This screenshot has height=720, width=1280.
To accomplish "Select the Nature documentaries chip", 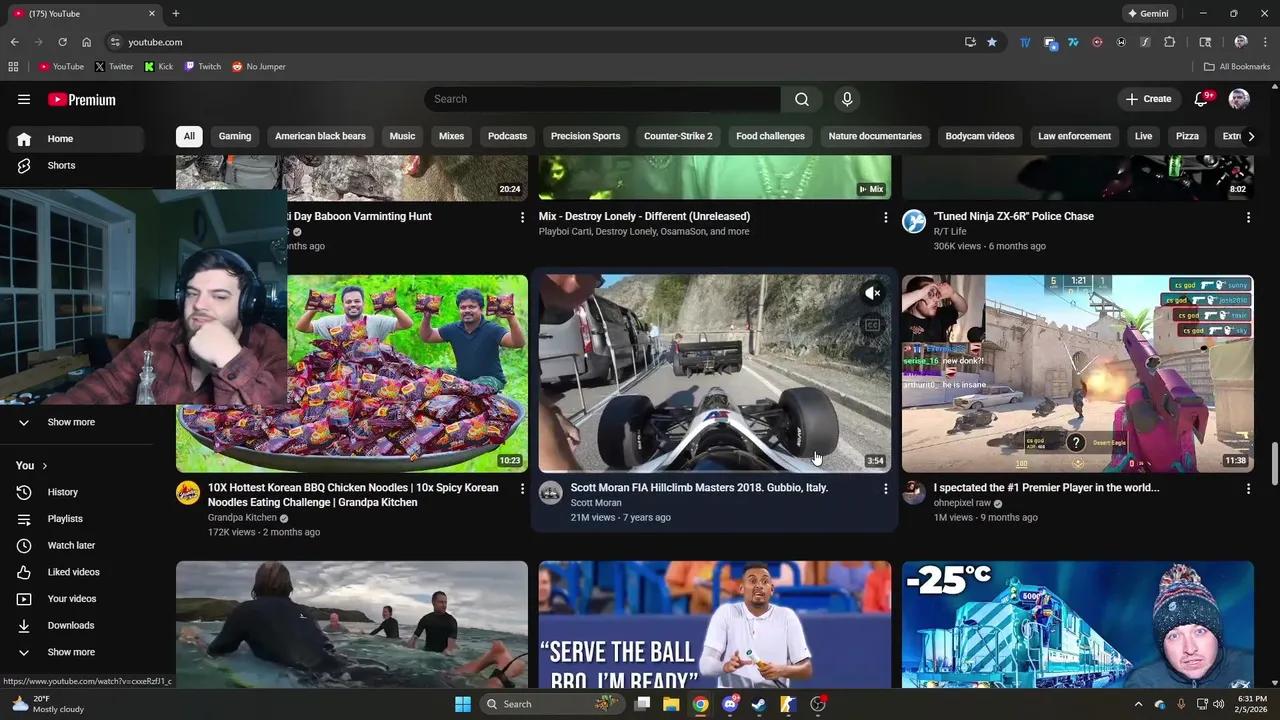I will tap(875, 136).
